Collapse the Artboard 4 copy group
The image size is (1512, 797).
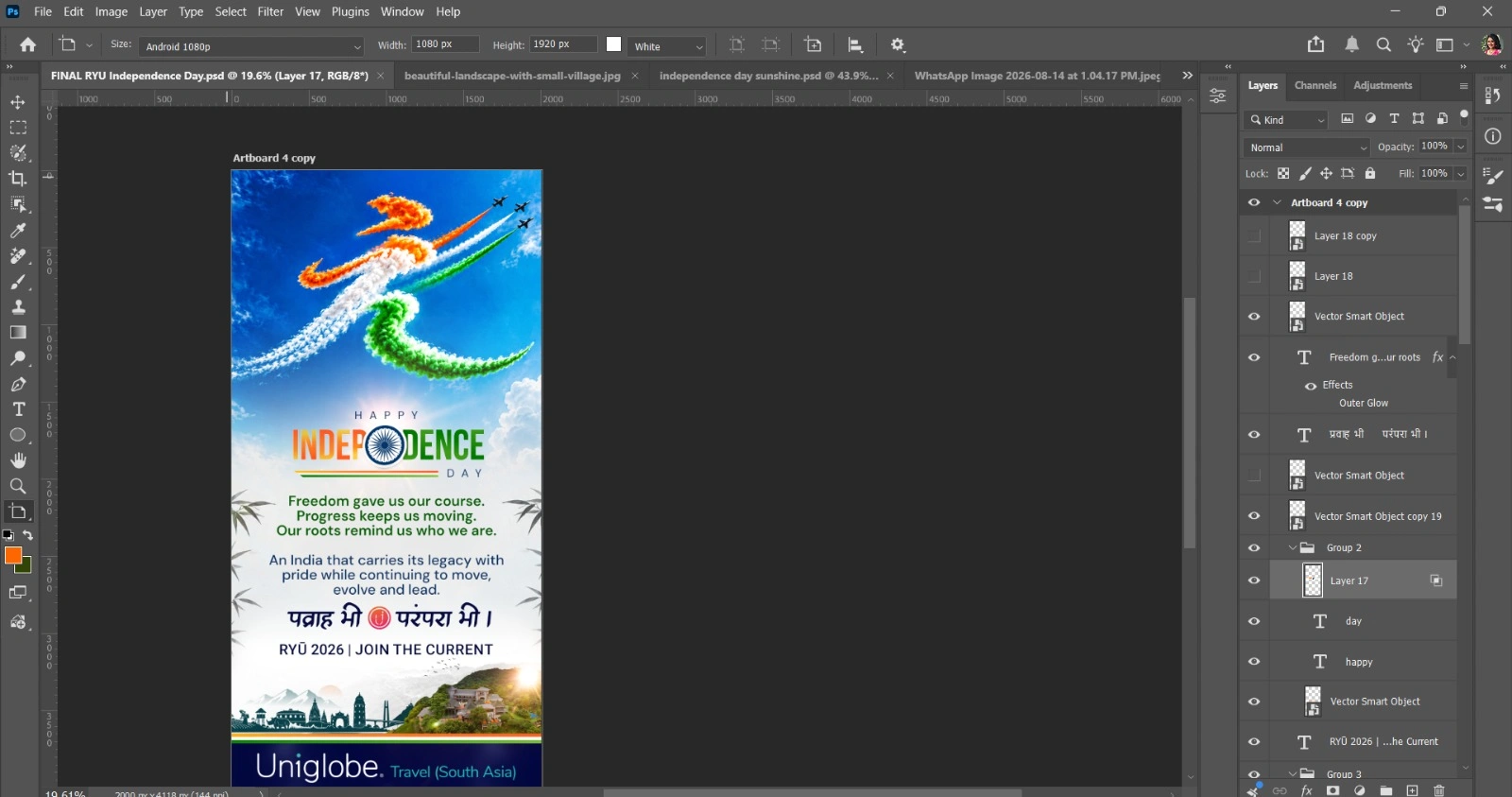point(1277,202)
